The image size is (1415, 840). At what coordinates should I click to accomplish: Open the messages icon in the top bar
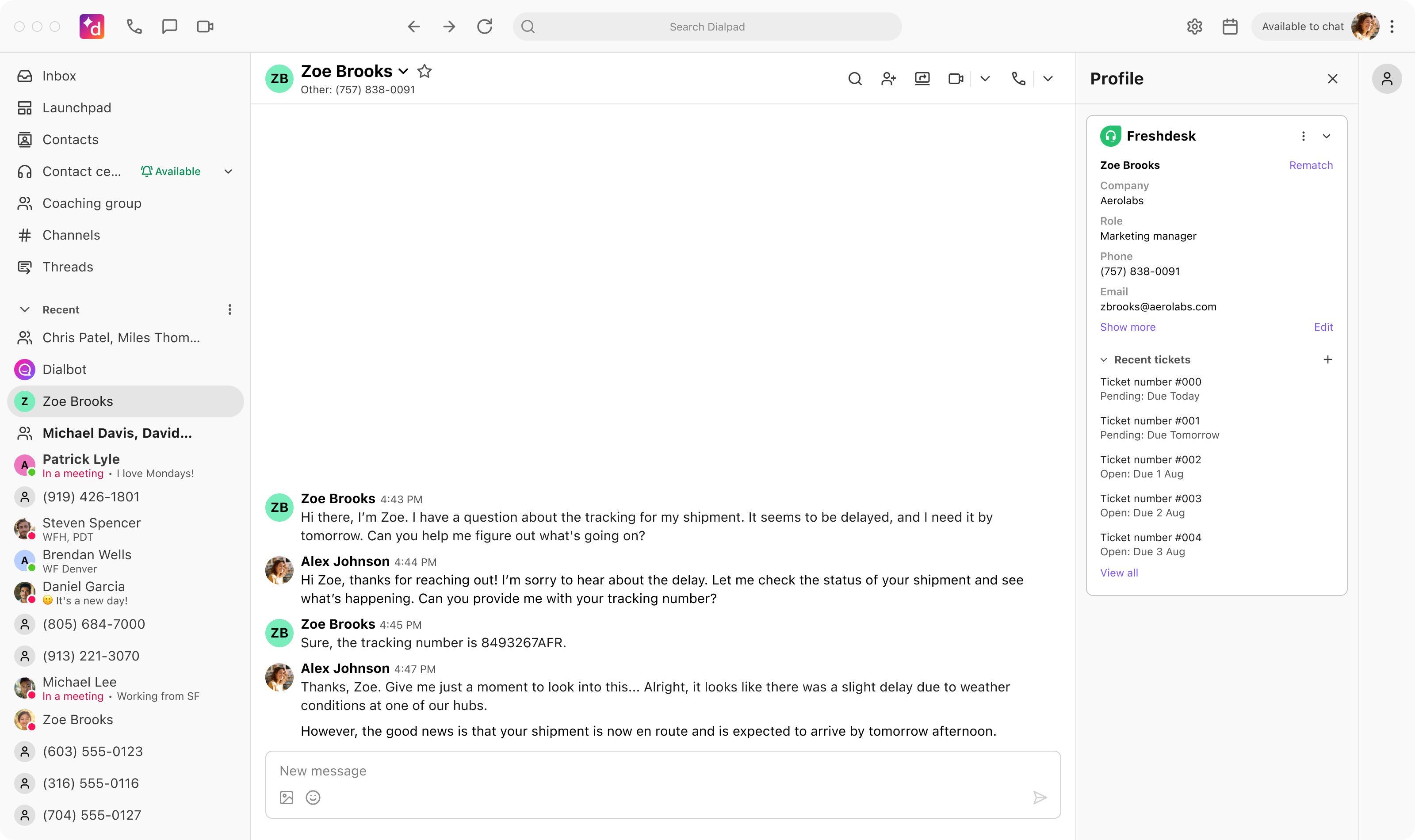click(169, 26)
